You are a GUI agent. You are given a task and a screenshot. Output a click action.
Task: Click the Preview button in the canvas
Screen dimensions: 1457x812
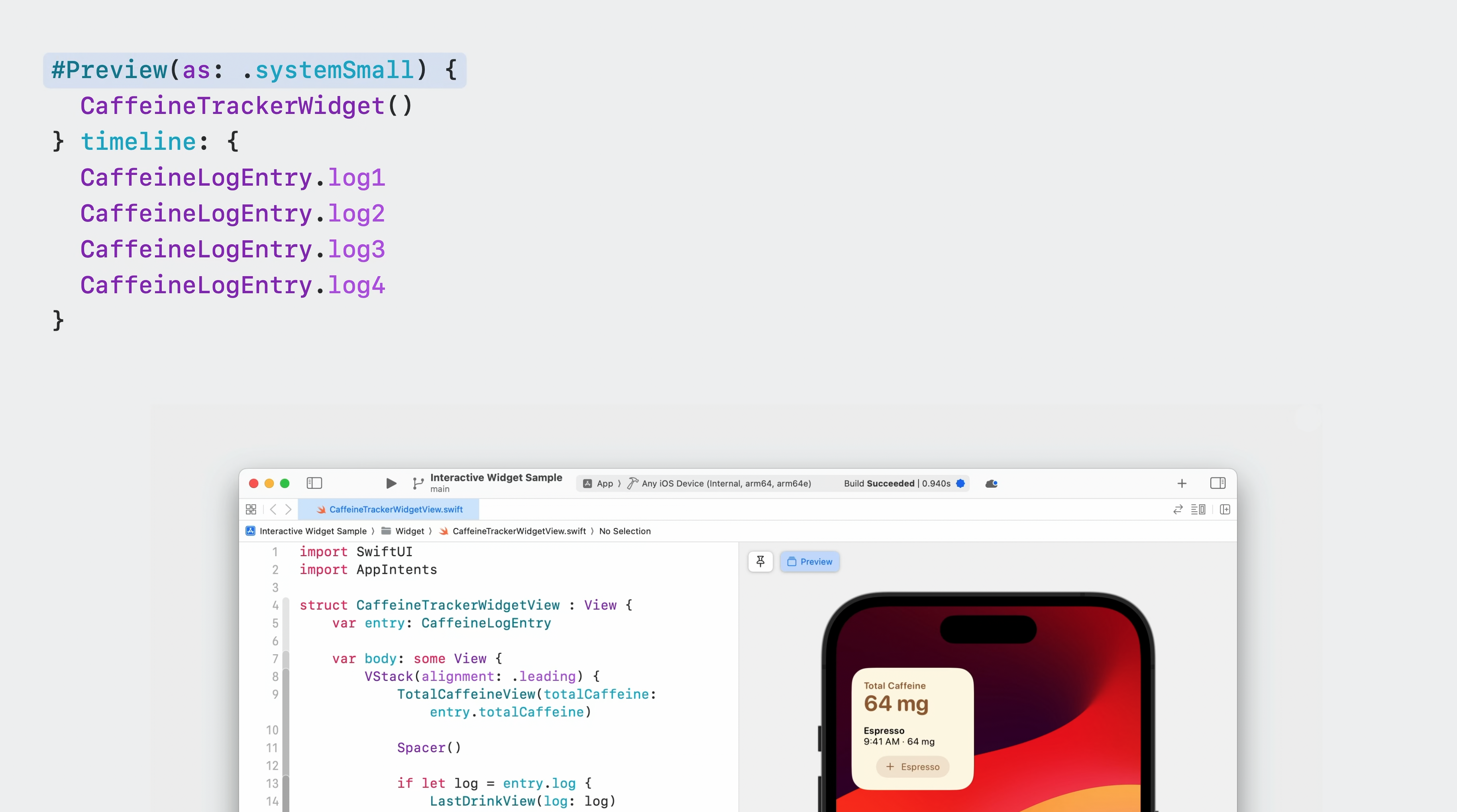click(809, 561)
